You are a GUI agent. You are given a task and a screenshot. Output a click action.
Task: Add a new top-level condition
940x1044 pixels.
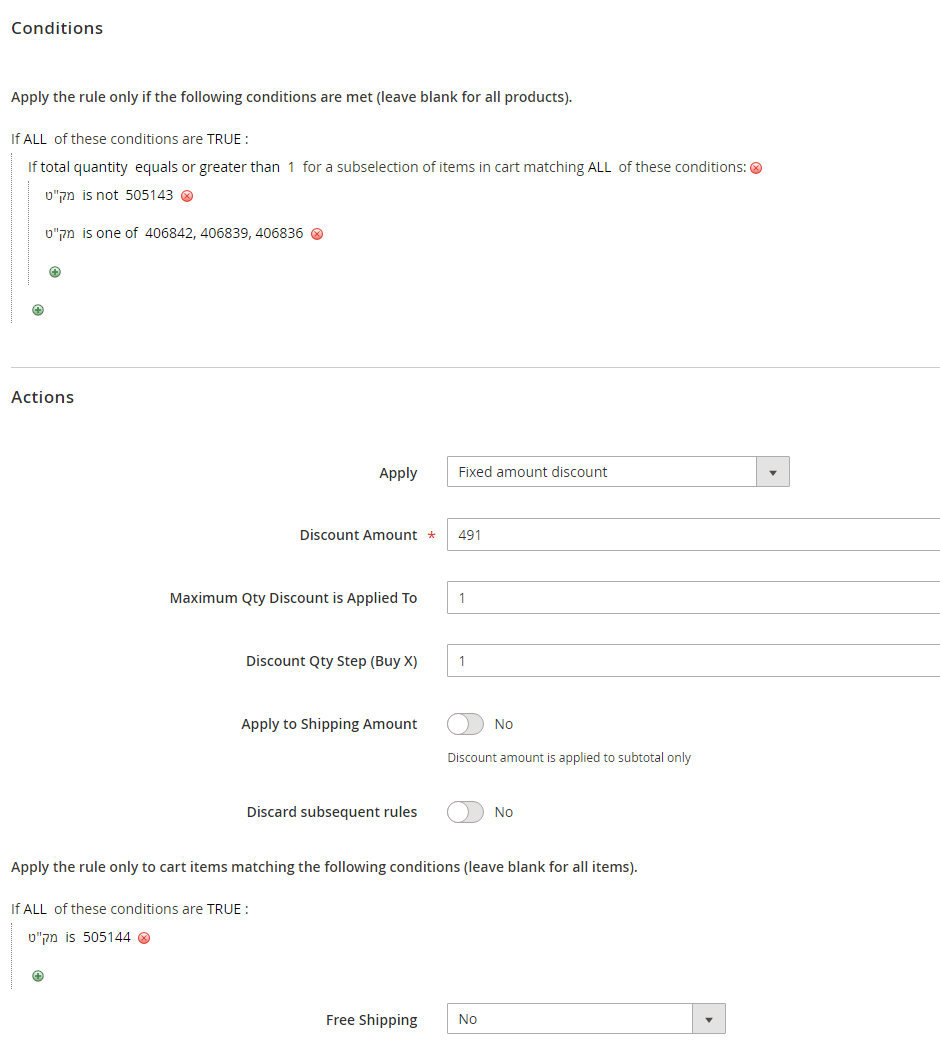(38, 309)
